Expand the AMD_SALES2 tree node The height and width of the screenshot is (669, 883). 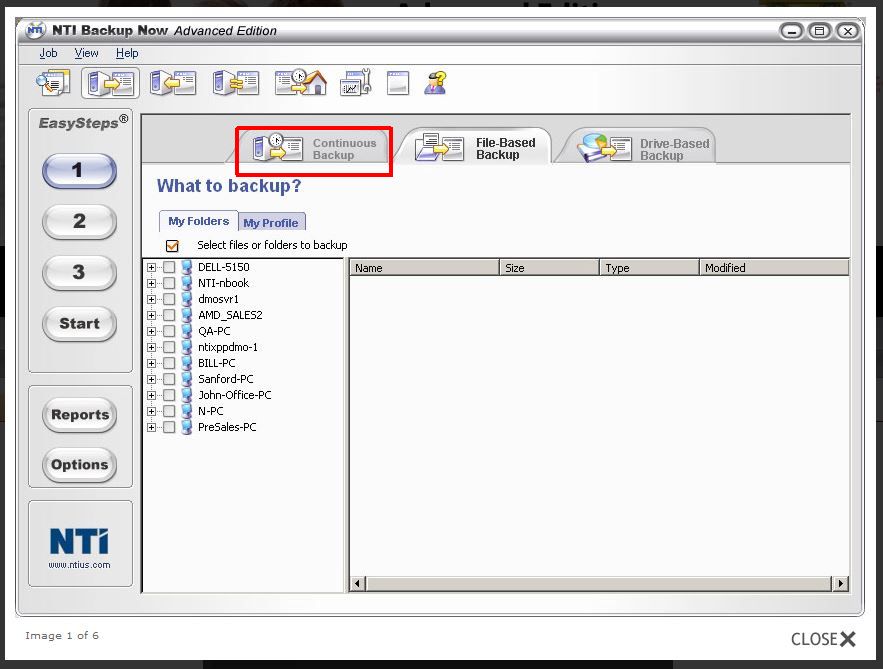pos(151,315)
